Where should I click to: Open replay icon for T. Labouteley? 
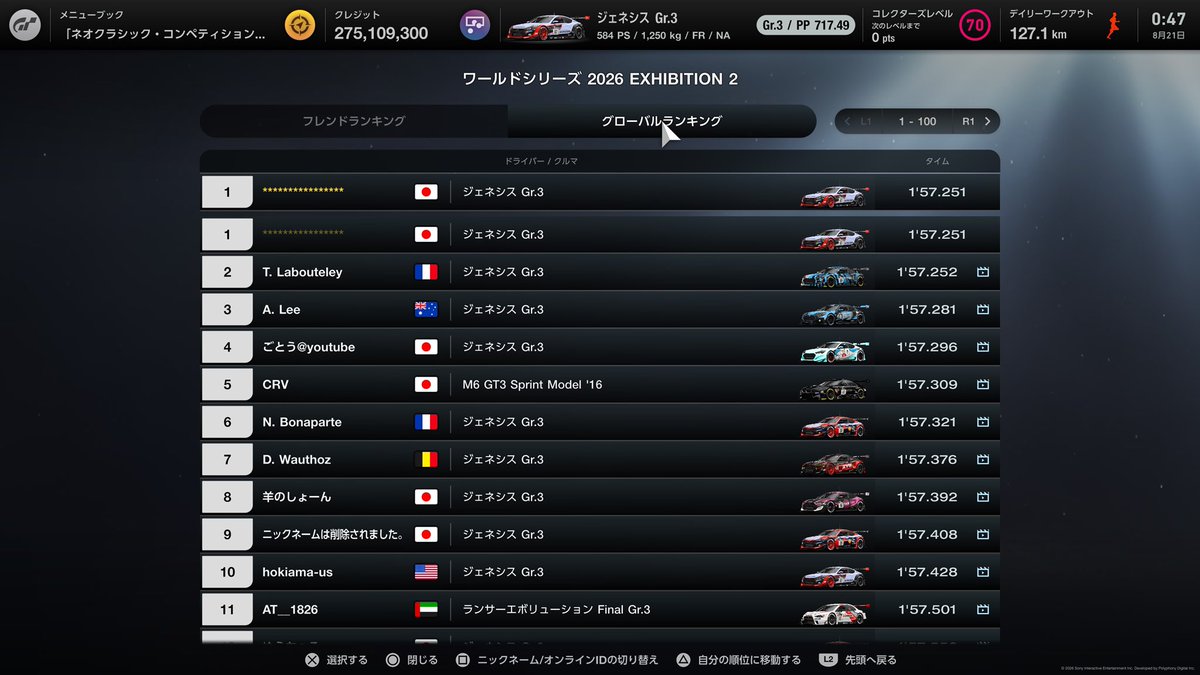pyautogui.click(x=983, y=272)
